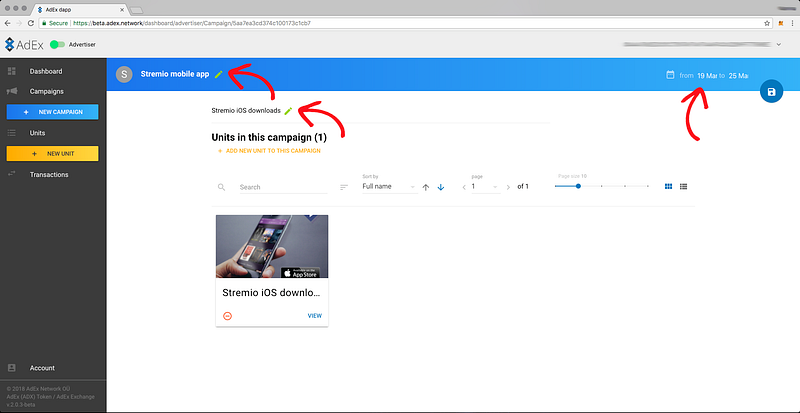Click the browser back arrow

point(8,23)
